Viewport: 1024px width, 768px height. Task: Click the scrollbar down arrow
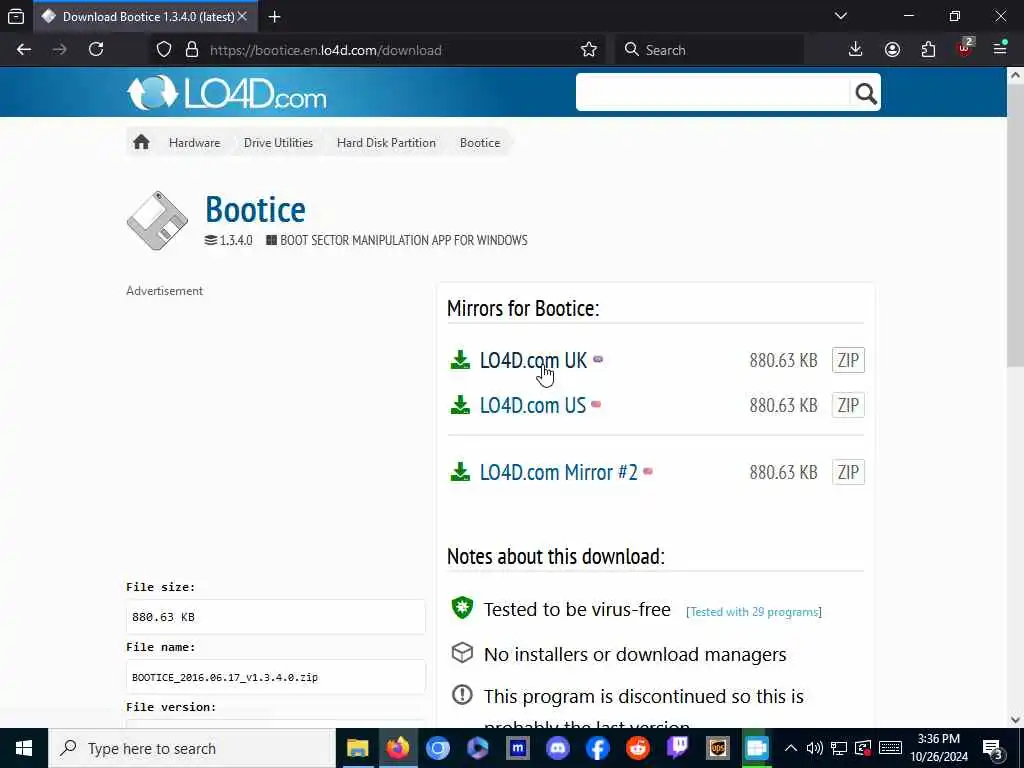click(x=1015, y=720)
